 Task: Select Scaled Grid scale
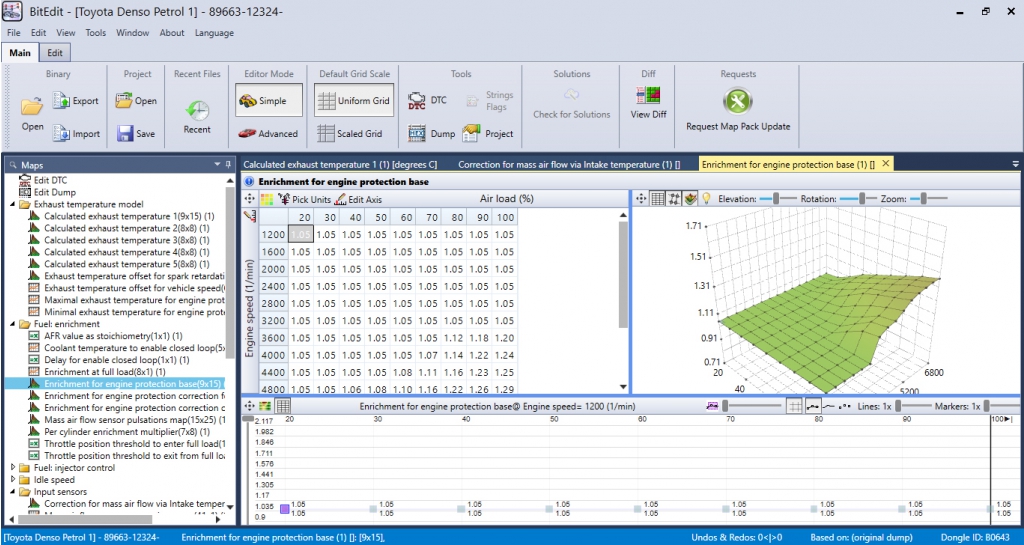coord(349,133)
